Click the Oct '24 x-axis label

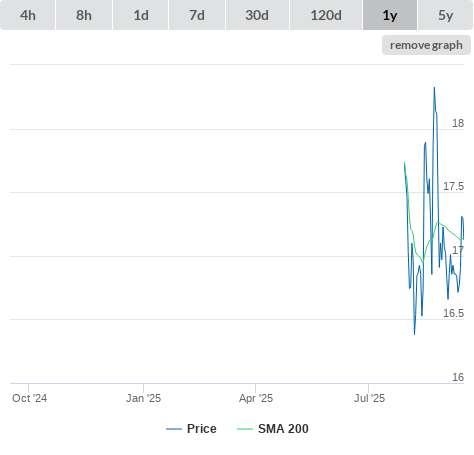(29, 398)
